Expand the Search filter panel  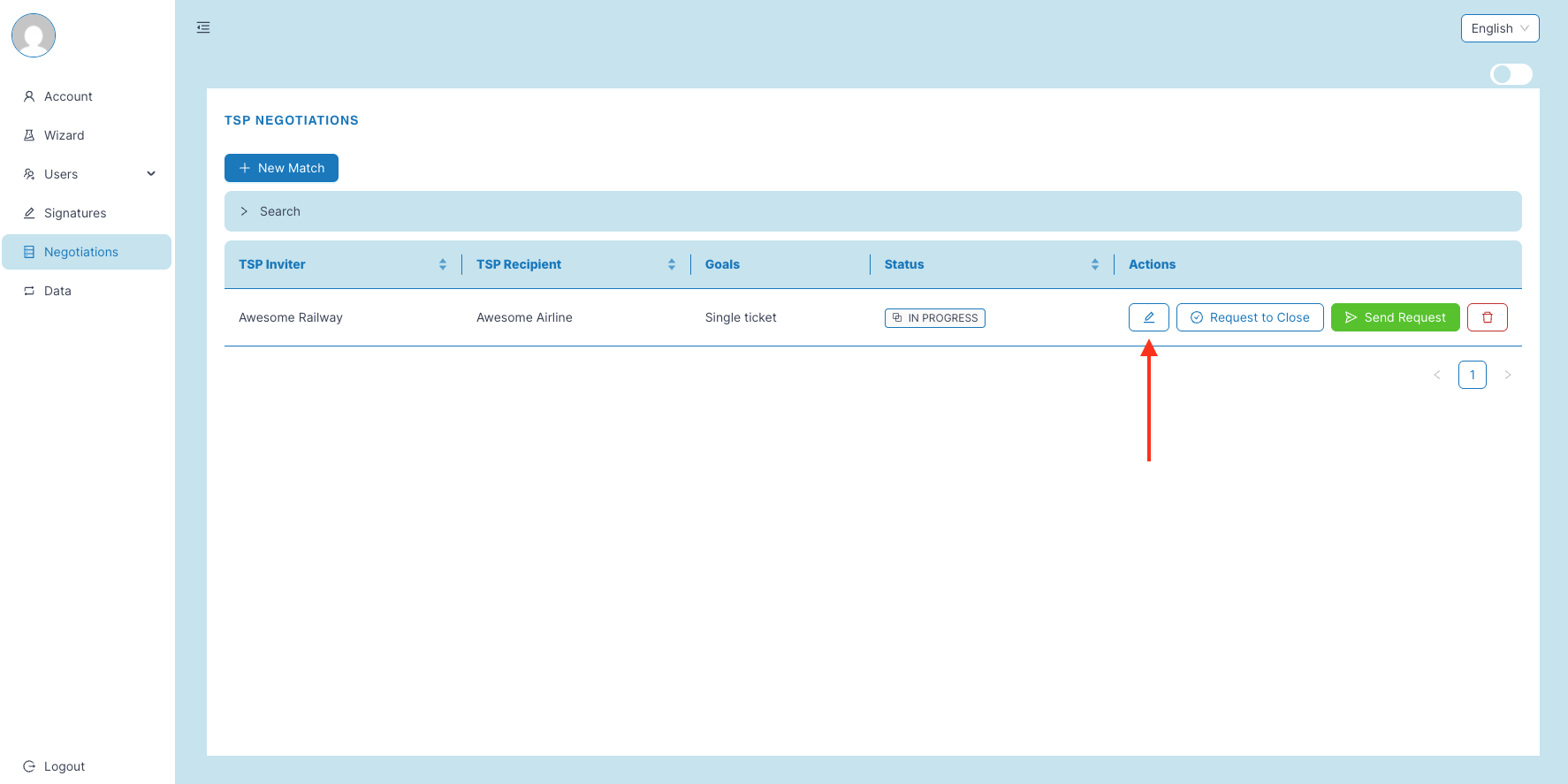click(x=279, y=211)
